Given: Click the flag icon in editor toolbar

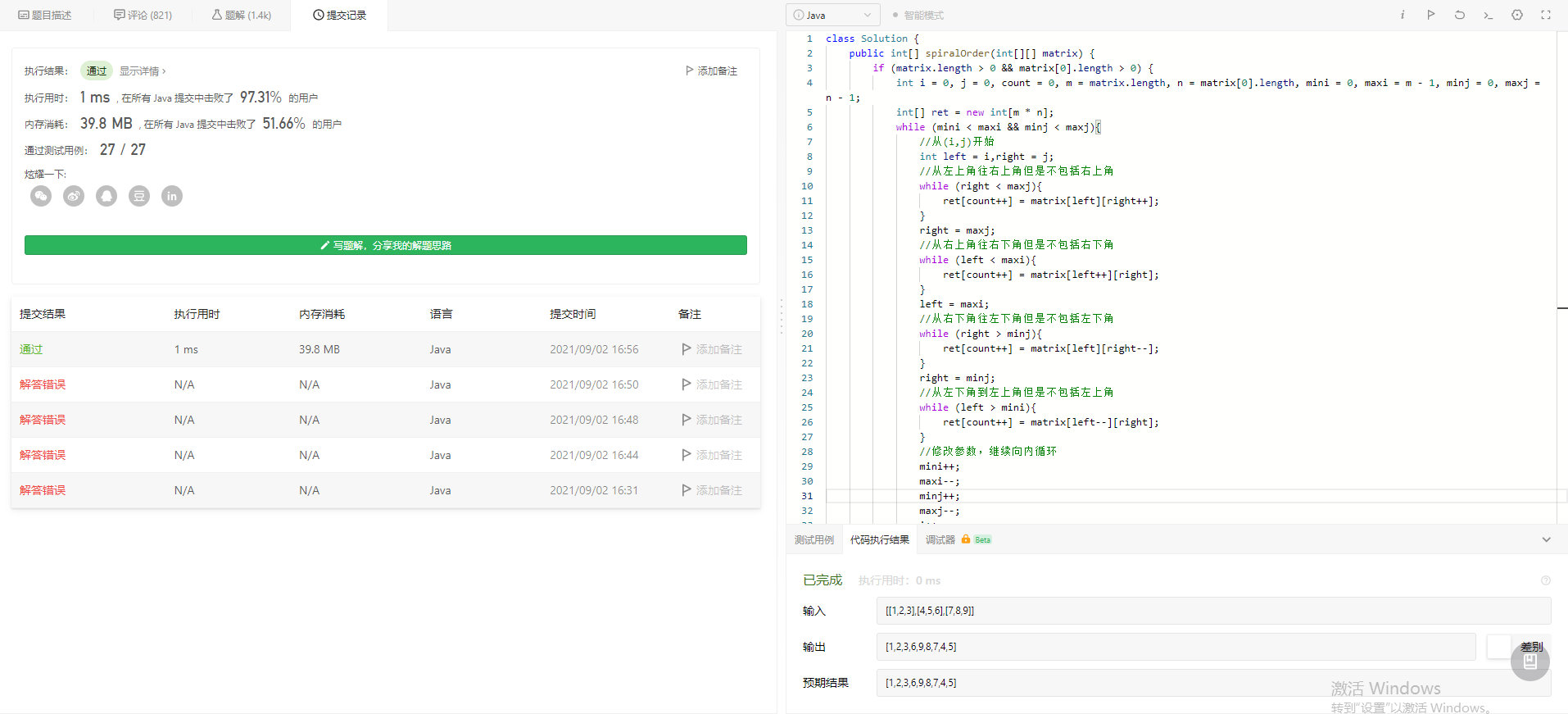Looking at the screenshot, I should 1431,15.
